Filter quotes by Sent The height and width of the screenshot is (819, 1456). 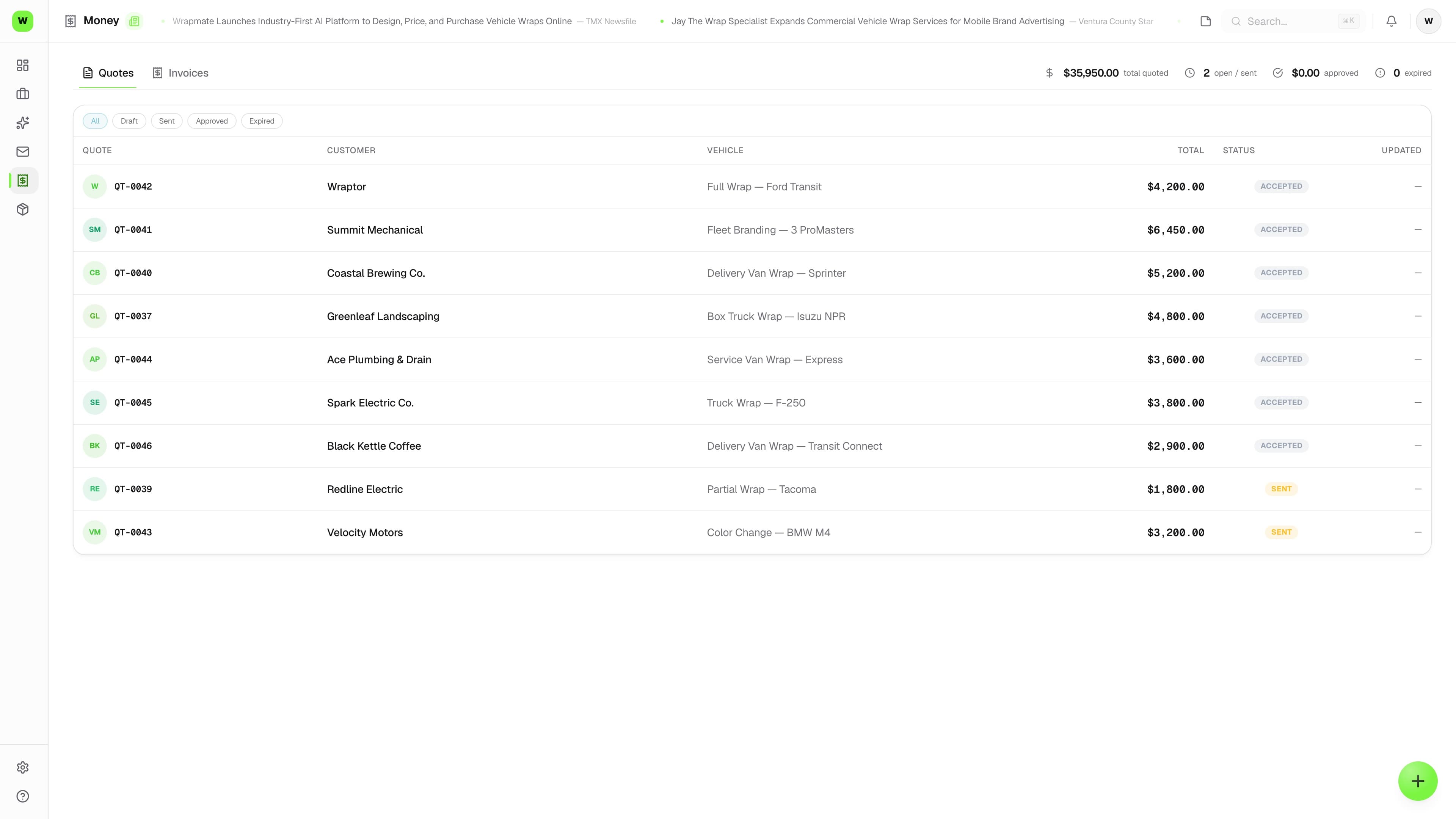167,121
